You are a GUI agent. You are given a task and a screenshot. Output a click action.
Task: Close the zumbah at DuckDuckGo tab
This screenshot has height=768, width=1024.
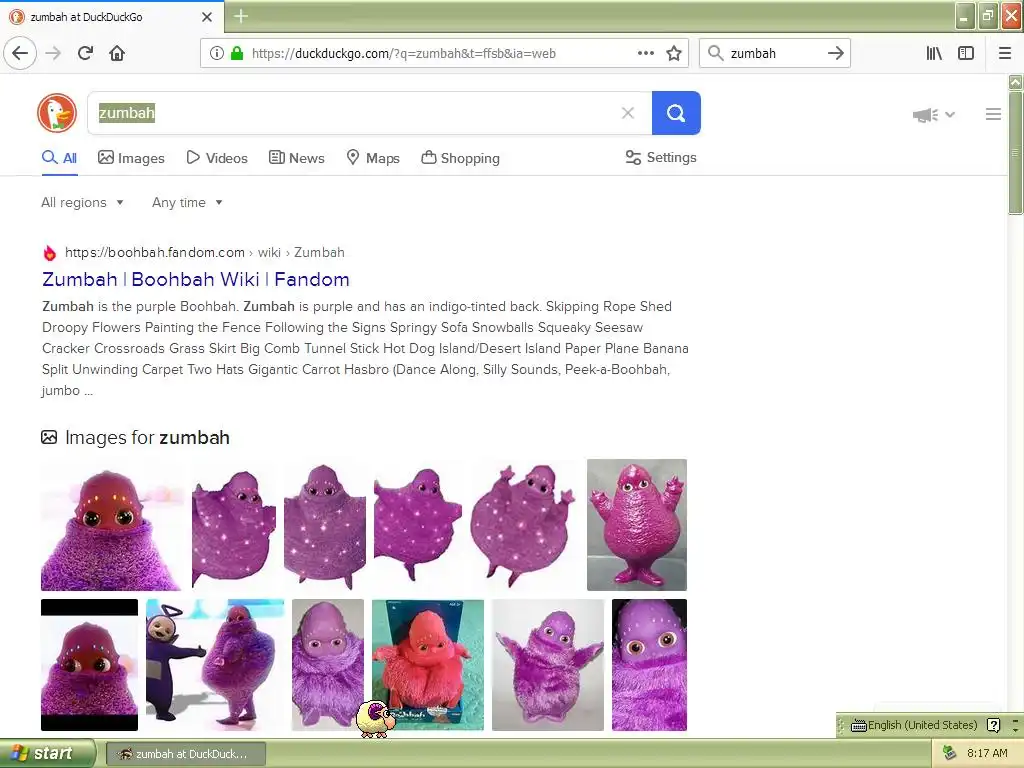[x=207, y=17]
